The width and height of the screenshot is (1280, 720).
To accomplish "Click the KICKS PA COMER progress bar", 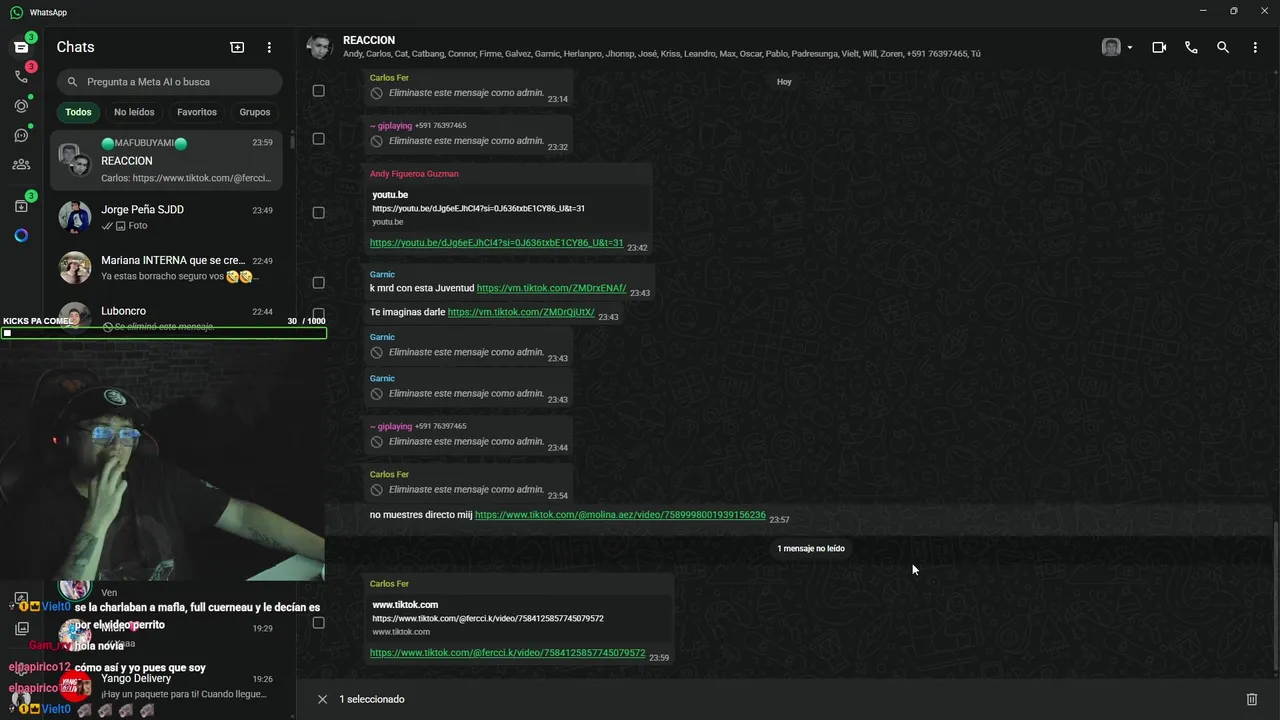I will point(164,333).
